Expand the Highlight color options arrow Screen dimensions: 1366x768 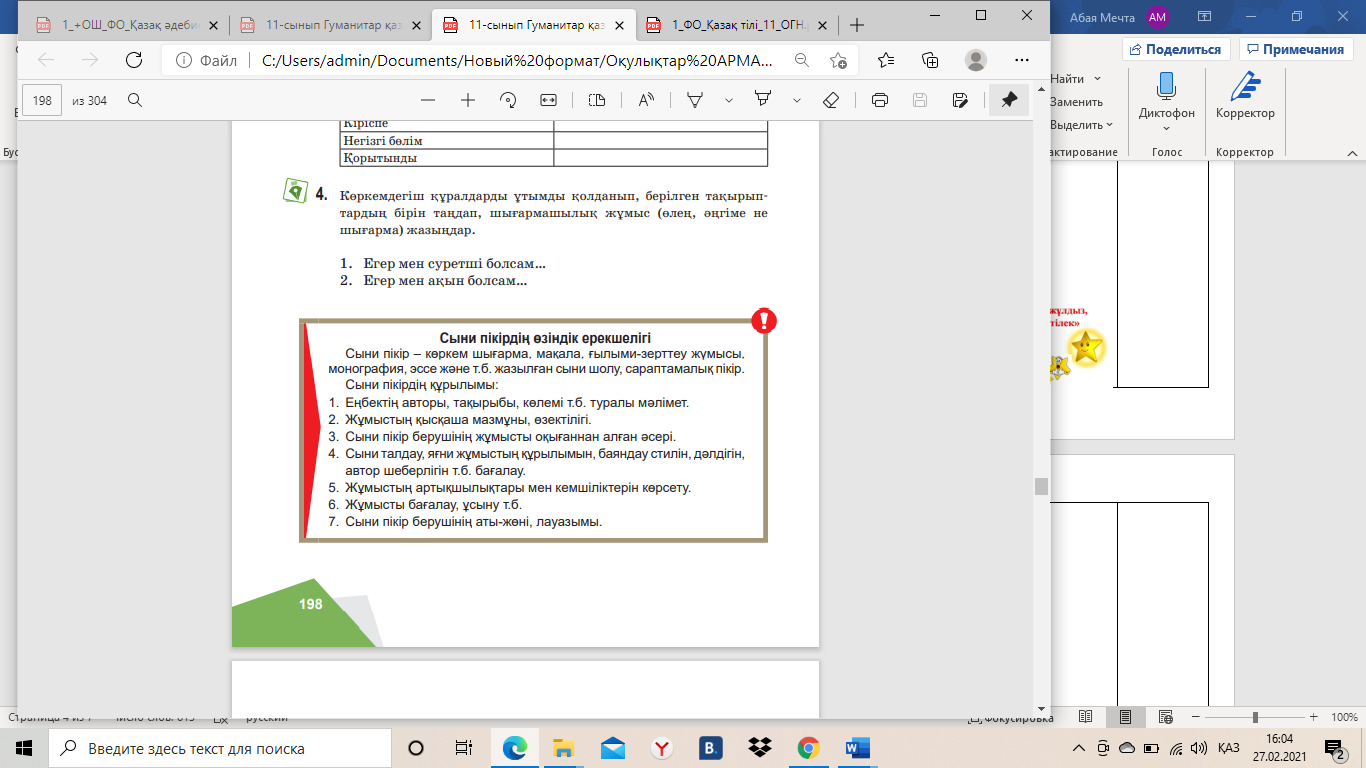(797, 100)
